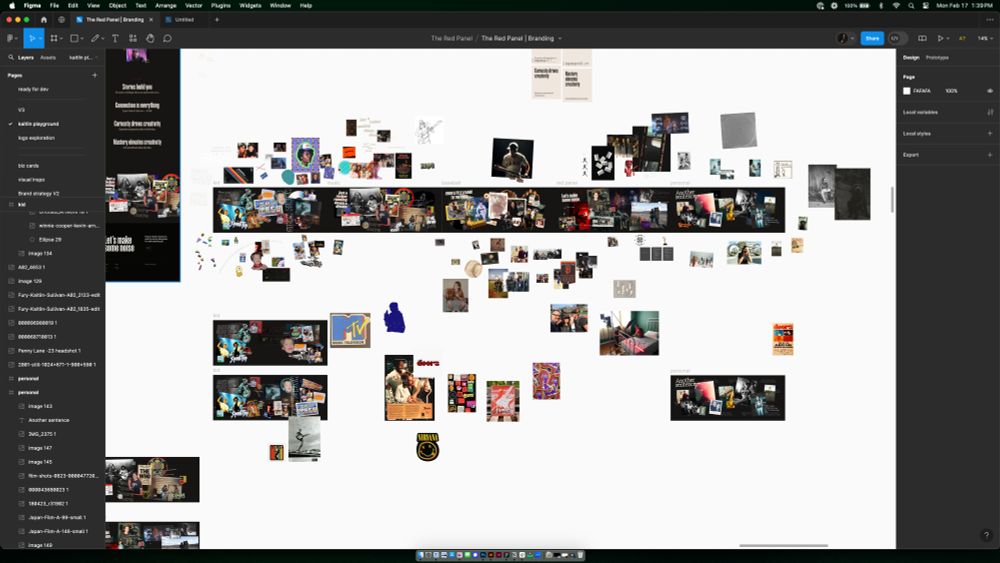Open the Vector menu
1000x563 pixels.
pos(193,5)
